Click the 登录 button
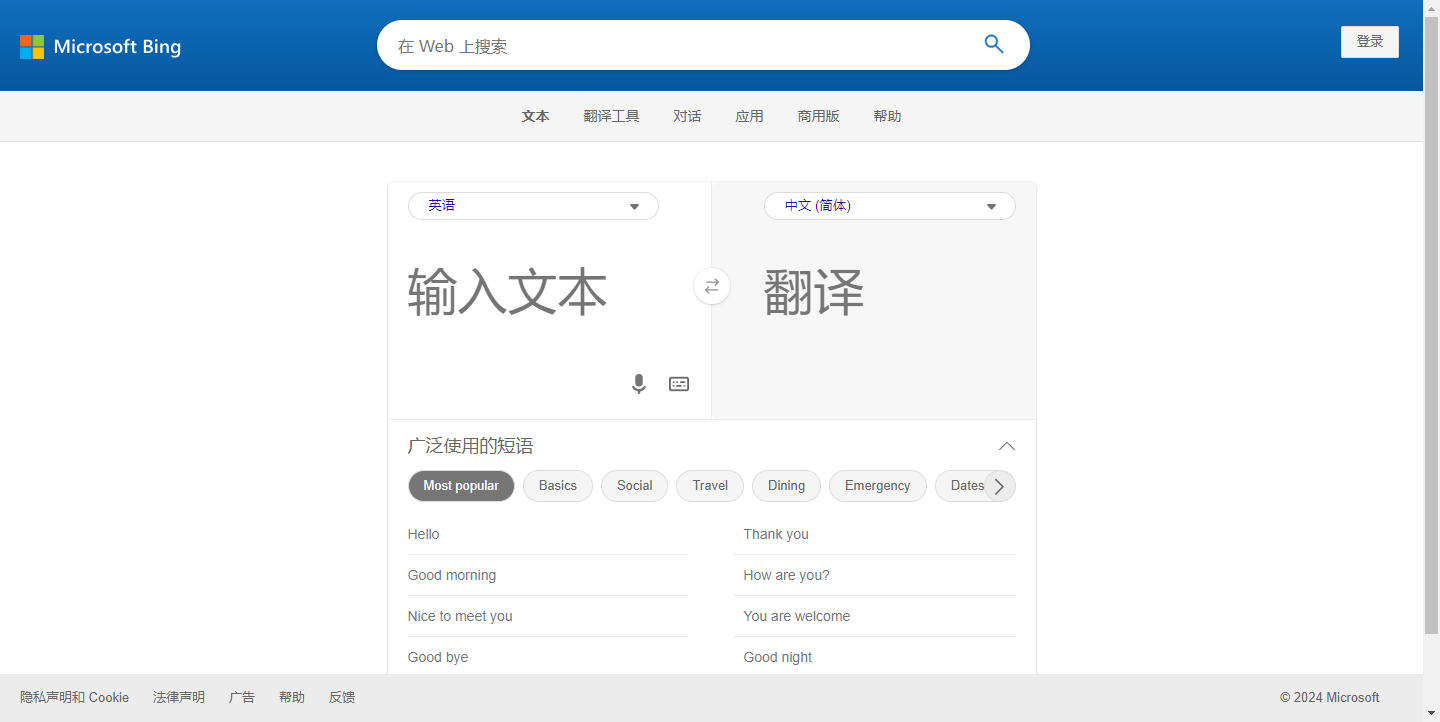Image resolution: width=1440 pixels, height=722 pixels. coord(1370,42)
